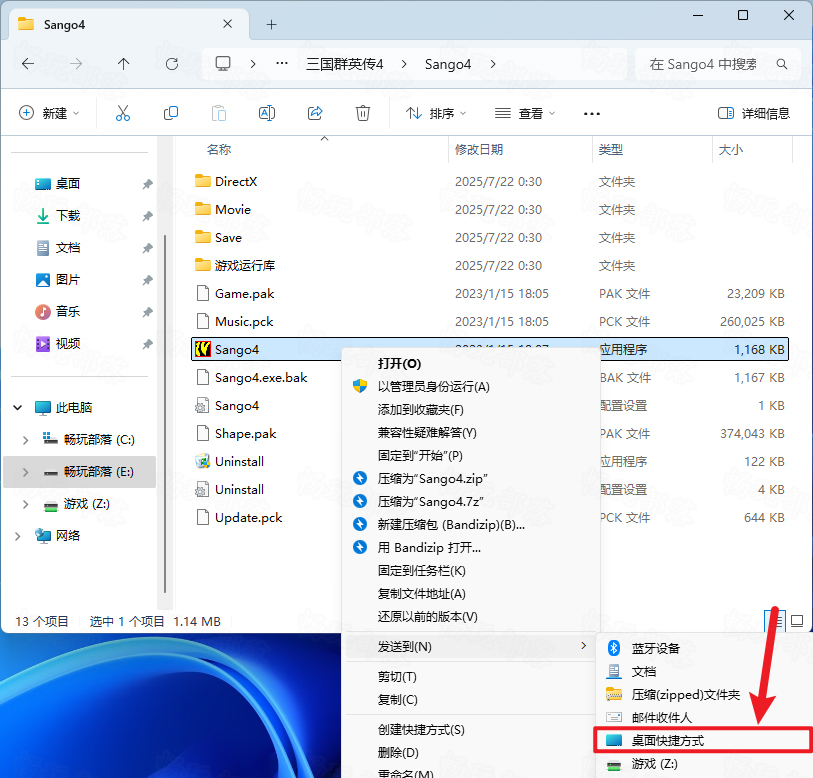
Task: Select the Music.pck file
Action: click(x=244, y=322)
